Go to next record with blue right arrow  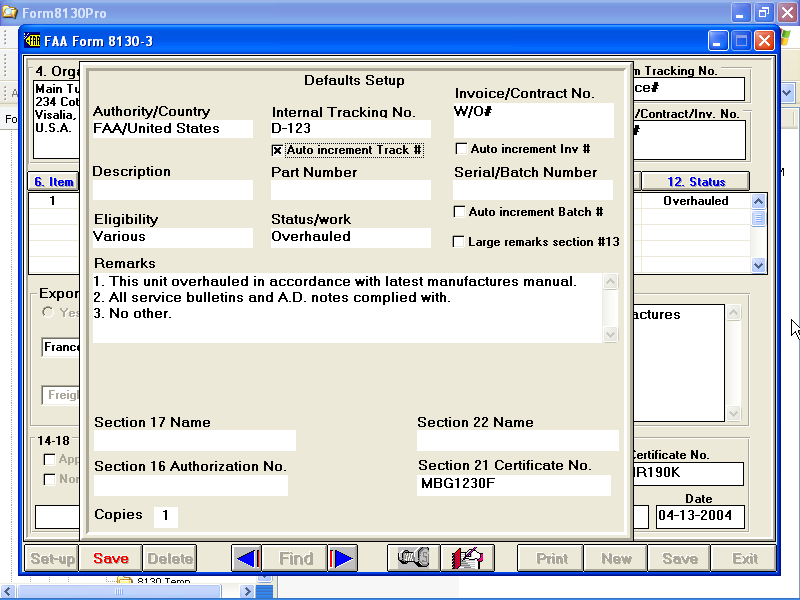point(342,559)
